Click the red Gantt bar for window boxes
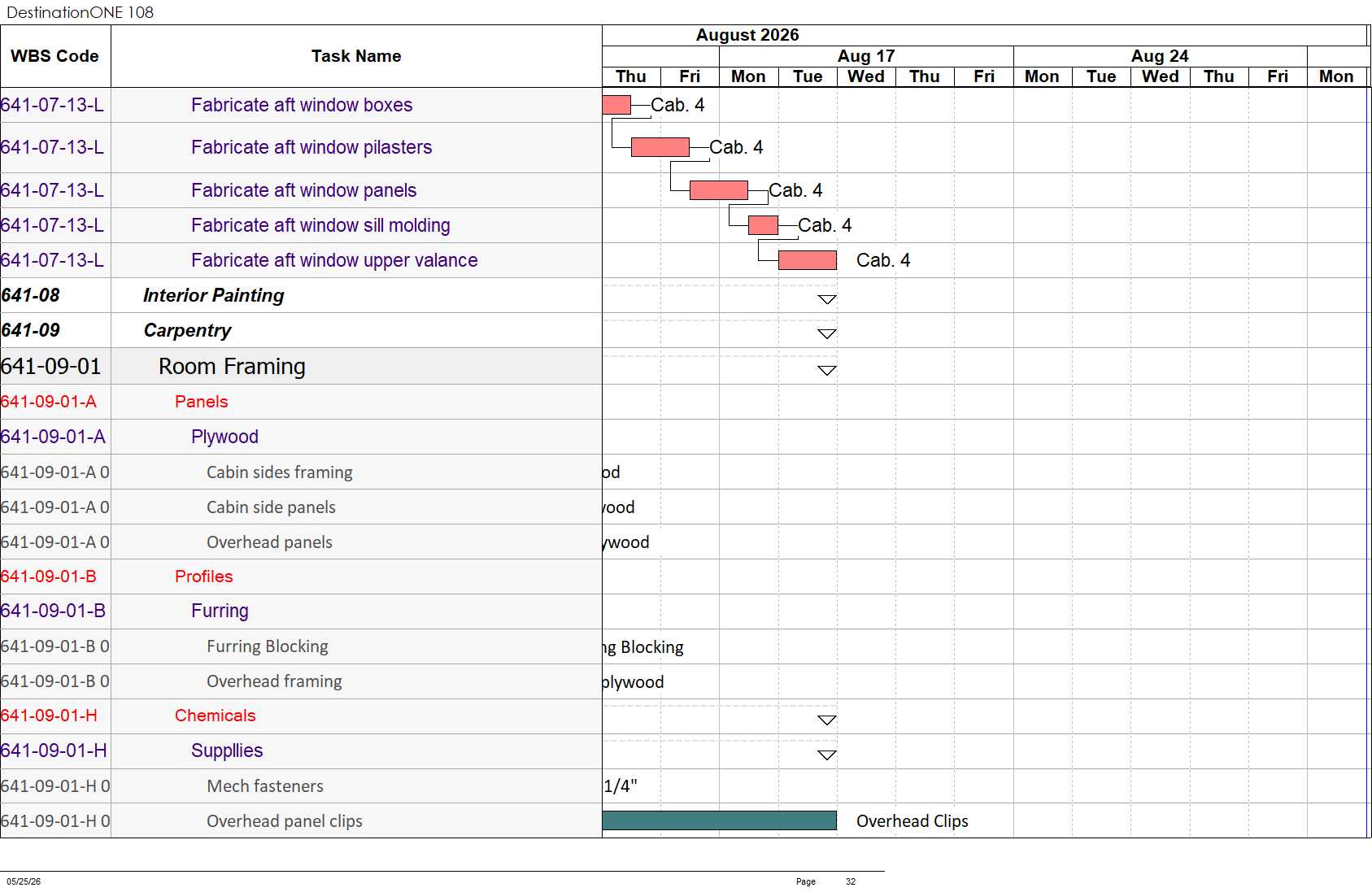 616,105
